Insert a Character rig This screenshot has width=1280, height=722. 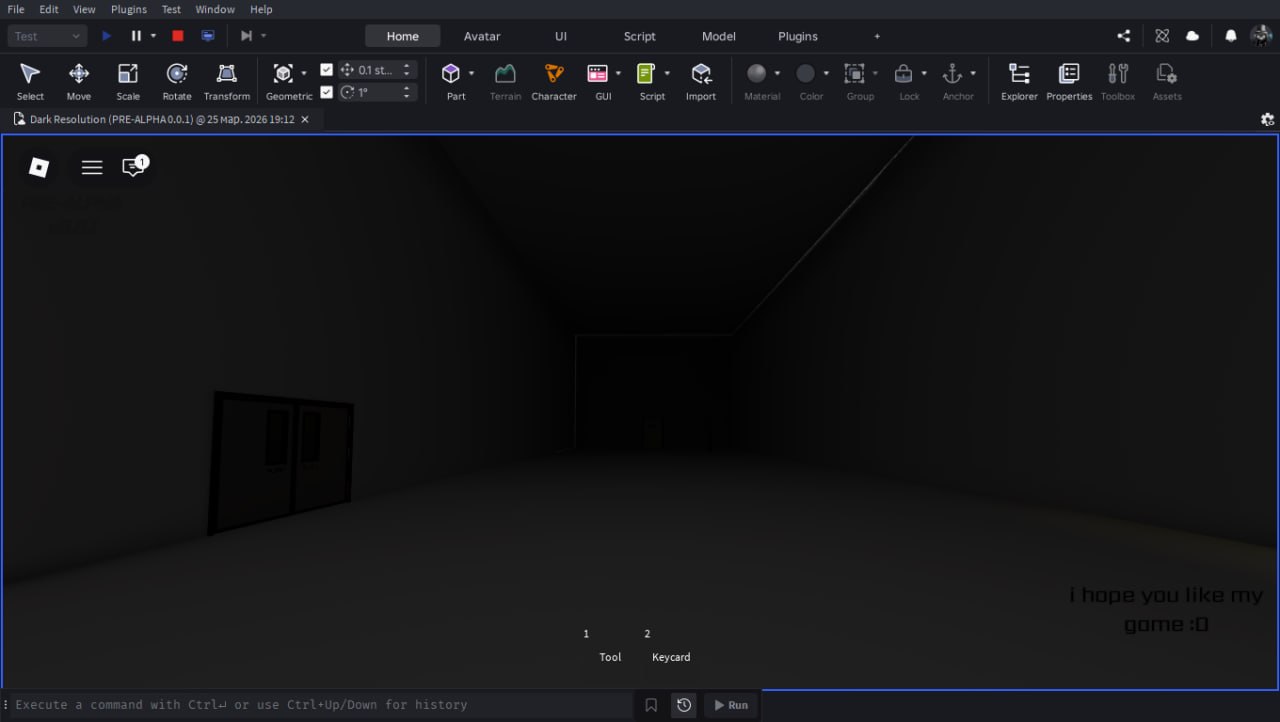tap(554, 81)
